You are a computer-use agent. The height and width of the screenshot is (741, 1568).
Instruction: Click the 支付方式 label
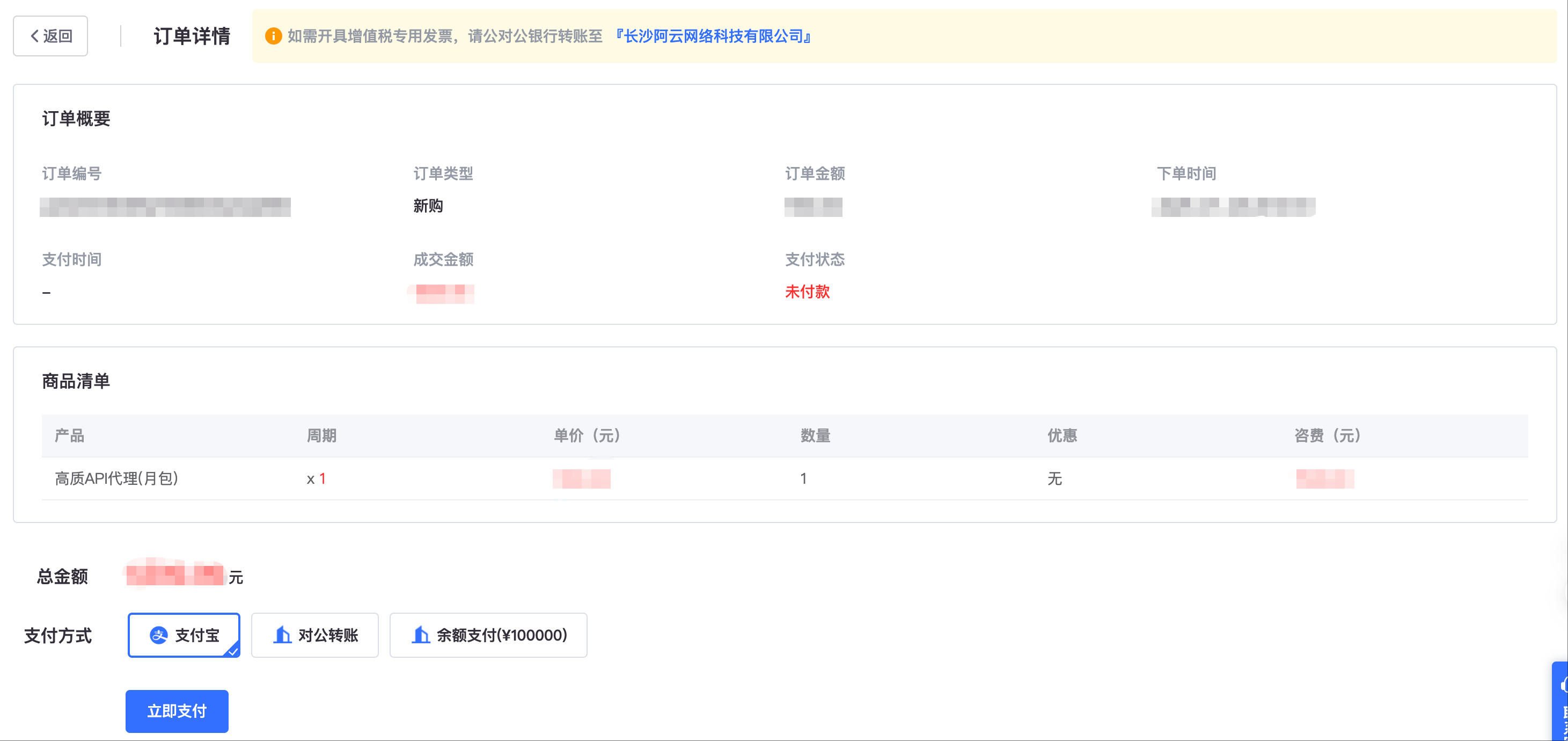pyautogui.click(x=58, y=636)
